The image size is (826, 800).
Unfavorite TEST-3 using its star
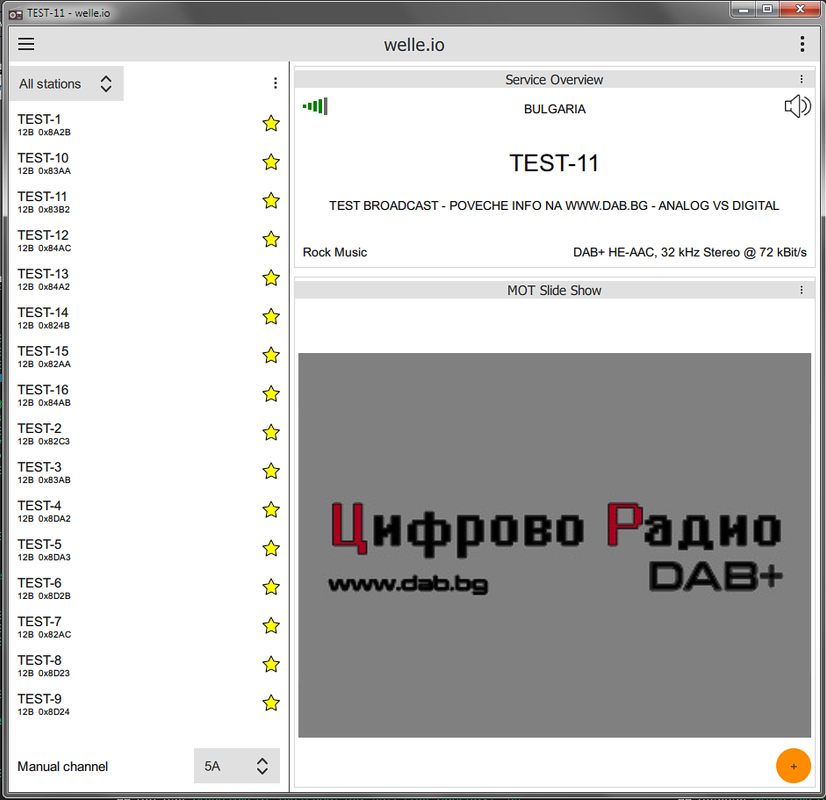click(x=271, y=471)
